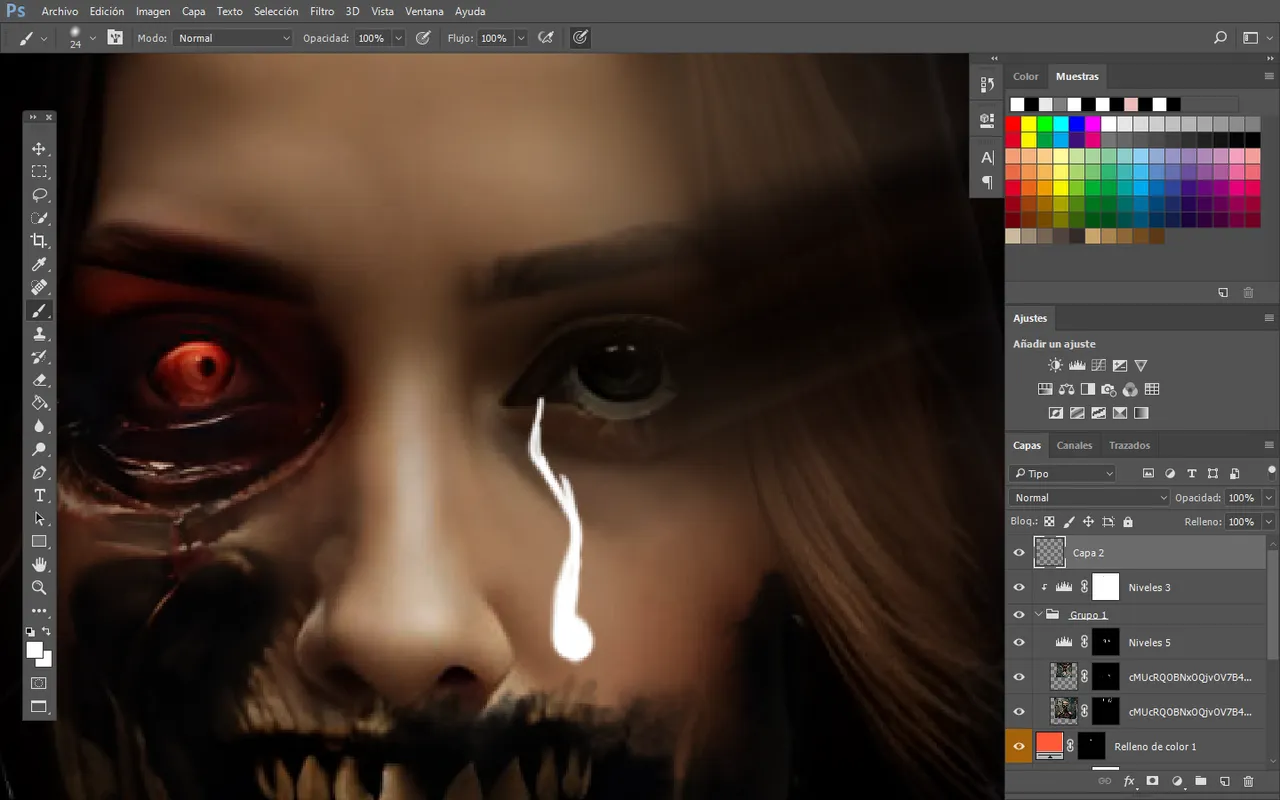This screenshot has width=1280, height=800.
Task: Hide the Niveles 3 layer
Action: click(1019, 587)
